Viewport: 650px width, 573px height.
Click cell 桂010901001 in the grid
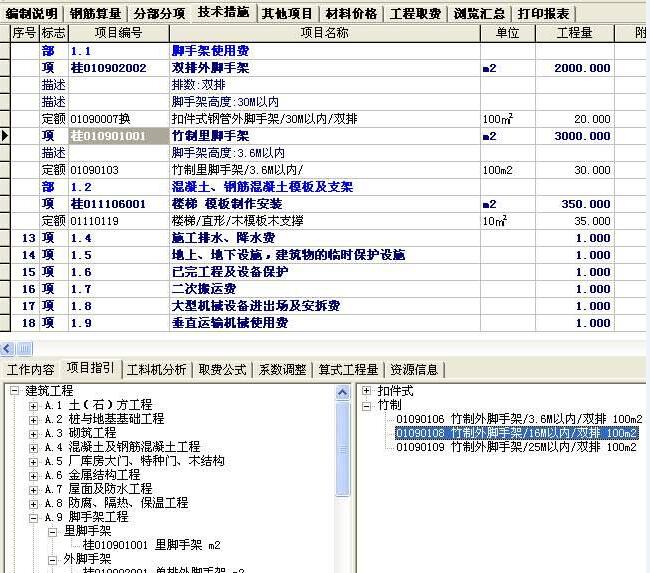119,136
